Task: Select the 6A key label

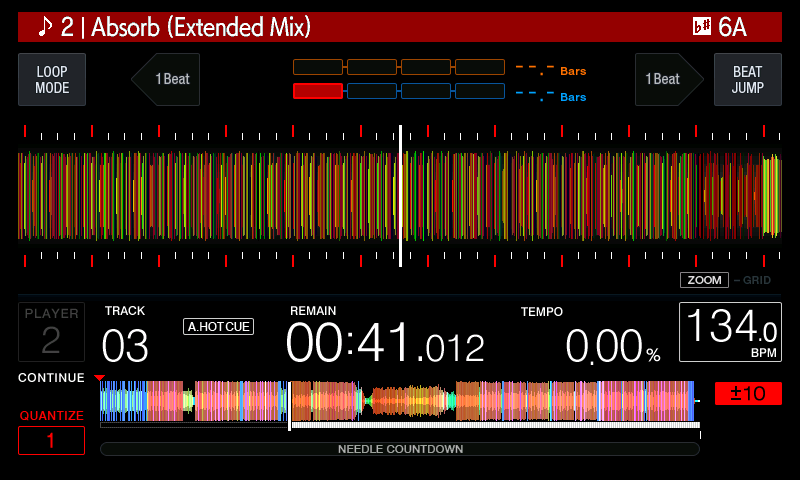Action: click(x=732, y=27)
